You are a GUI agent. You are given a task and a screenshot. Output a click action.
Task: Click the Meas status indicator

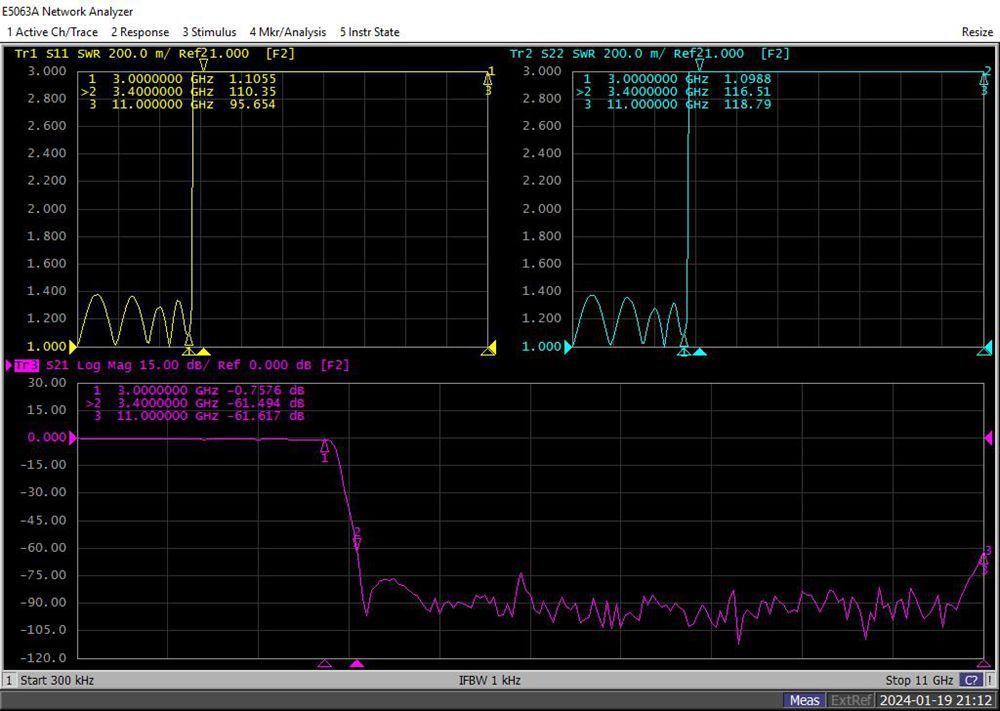[x=804, y=700]
